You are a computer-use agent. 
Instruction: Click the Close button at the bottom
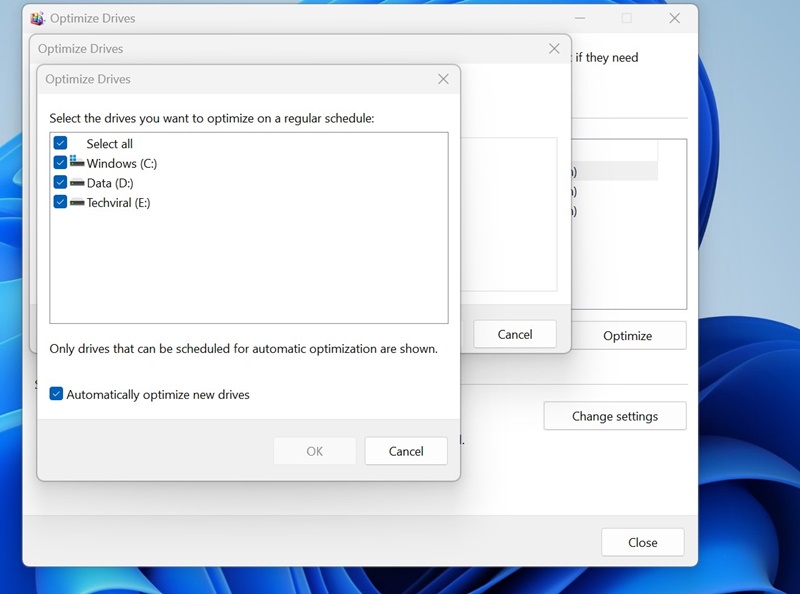(642, 542)
